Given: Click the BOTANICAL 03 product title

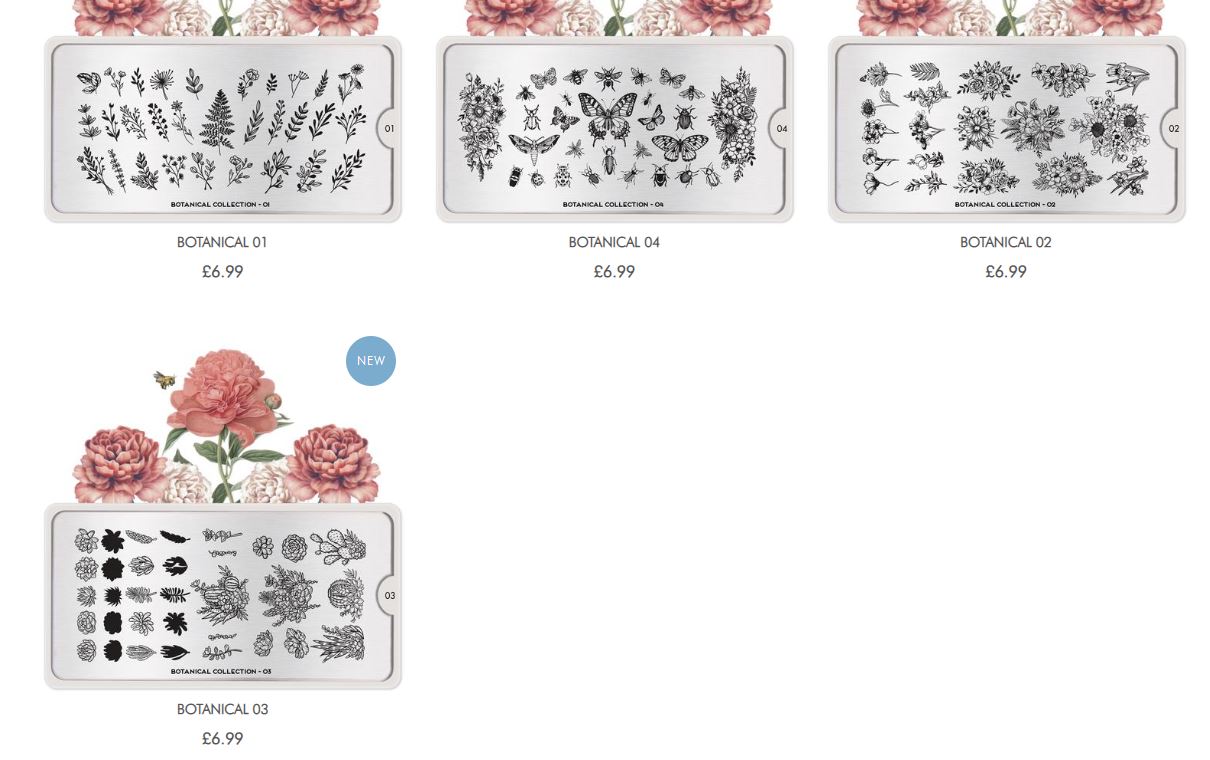Looking at the screenshot, I should (x=222, y=709).
